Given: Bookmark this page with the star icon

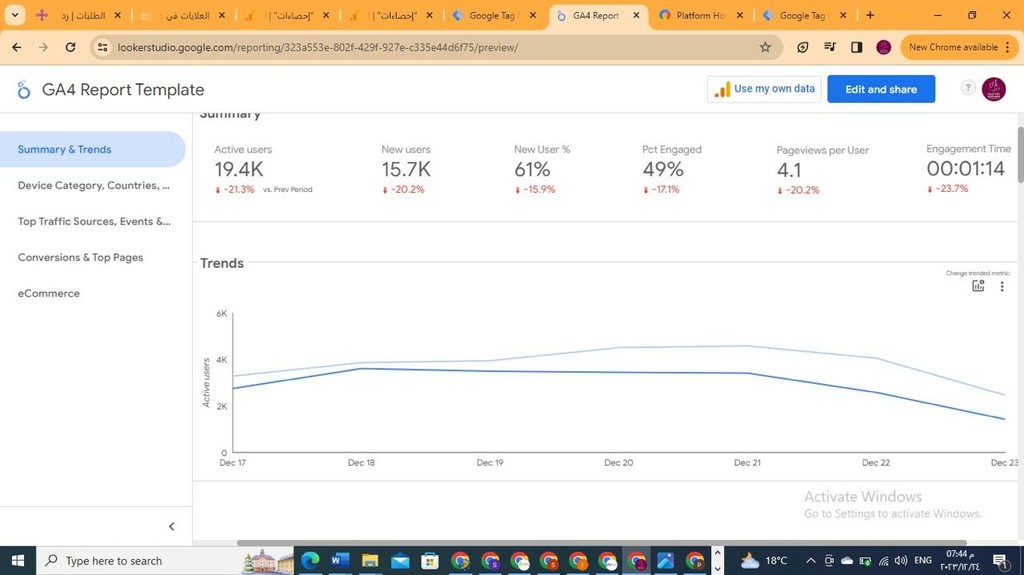Looking at the screenshot, I should coord(765,47).
